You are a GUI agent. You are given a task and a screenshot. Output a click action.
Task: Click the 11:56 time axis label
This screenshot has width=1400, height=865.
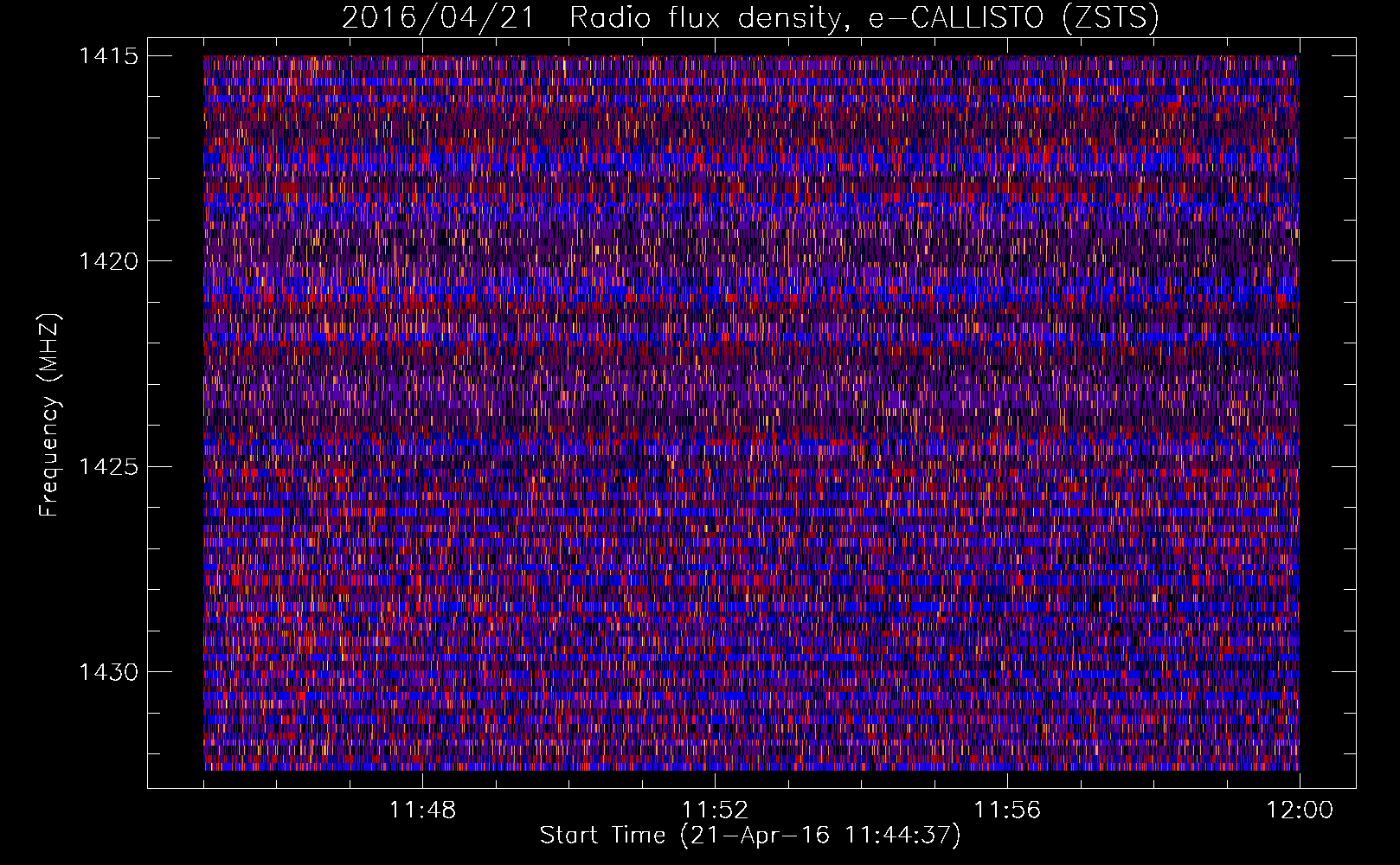pos(1007,811)
